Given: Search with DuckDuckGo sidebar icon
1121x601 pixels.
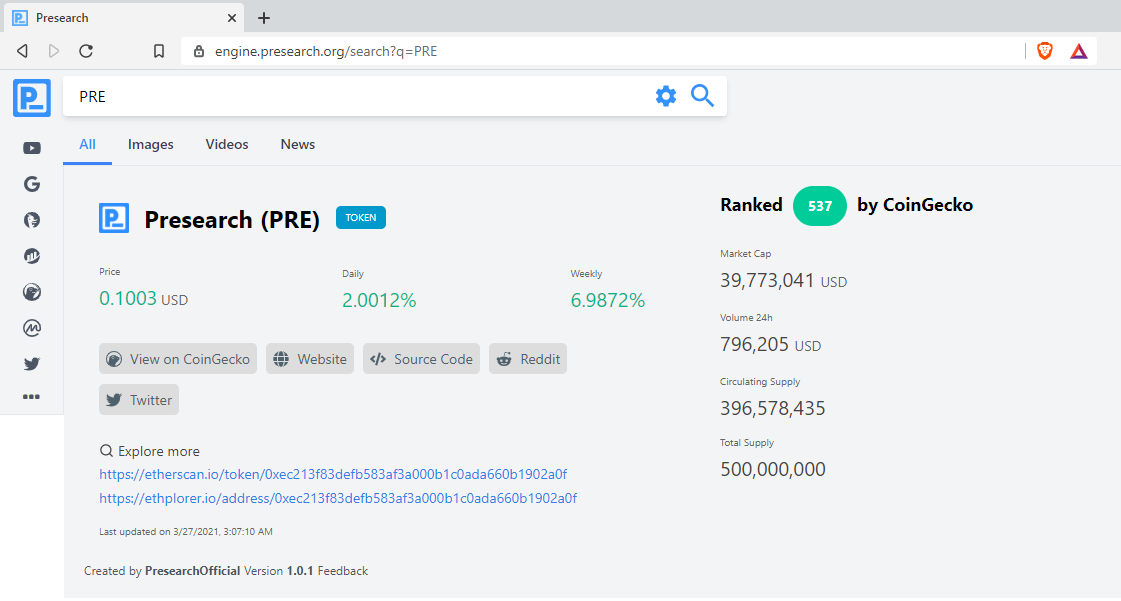Looking at the screenshot, I should click(x=31, y=220).
